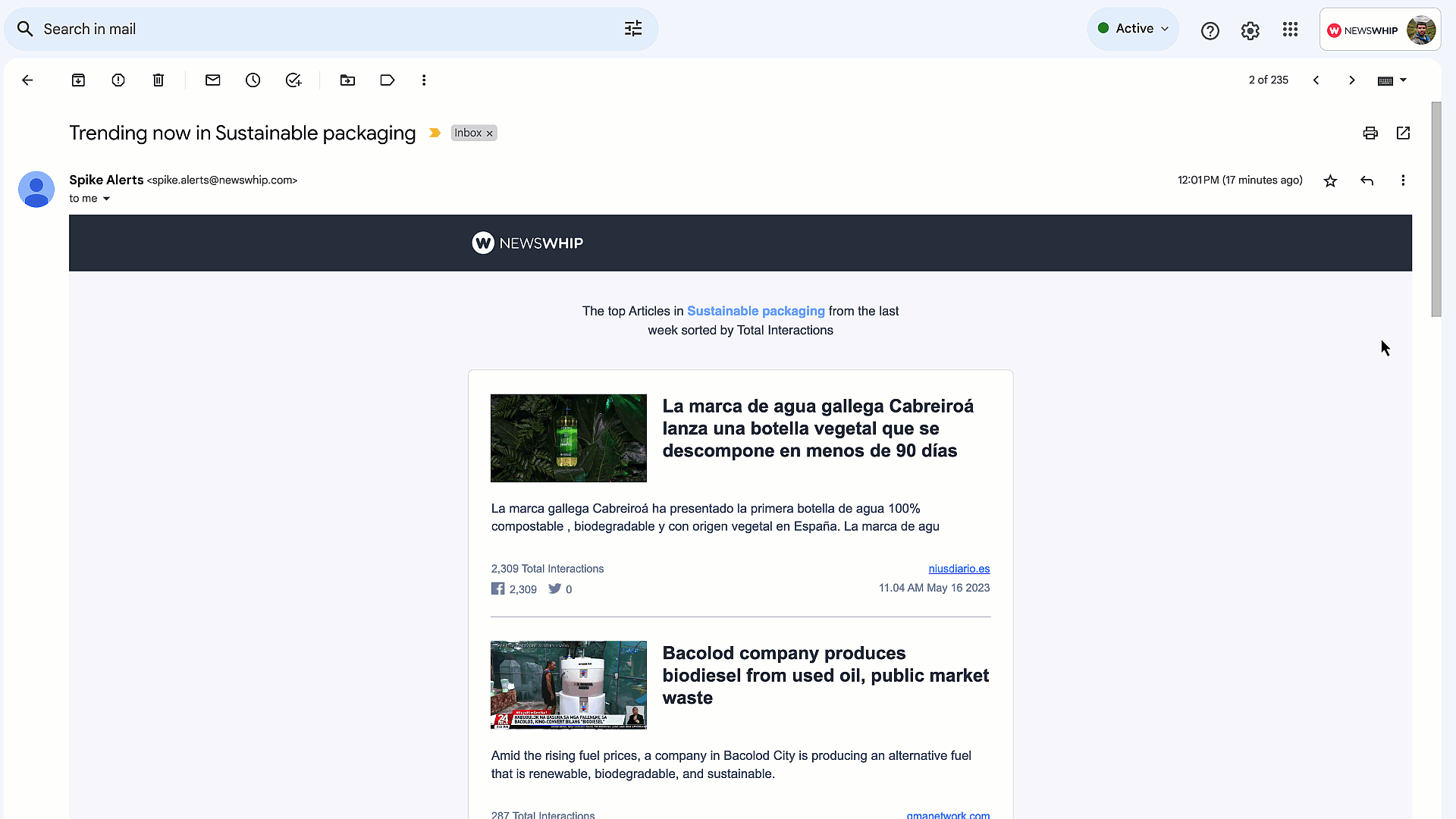Archive this email
This screenshot has width=1456, height=819.
(x=78, y=80)
